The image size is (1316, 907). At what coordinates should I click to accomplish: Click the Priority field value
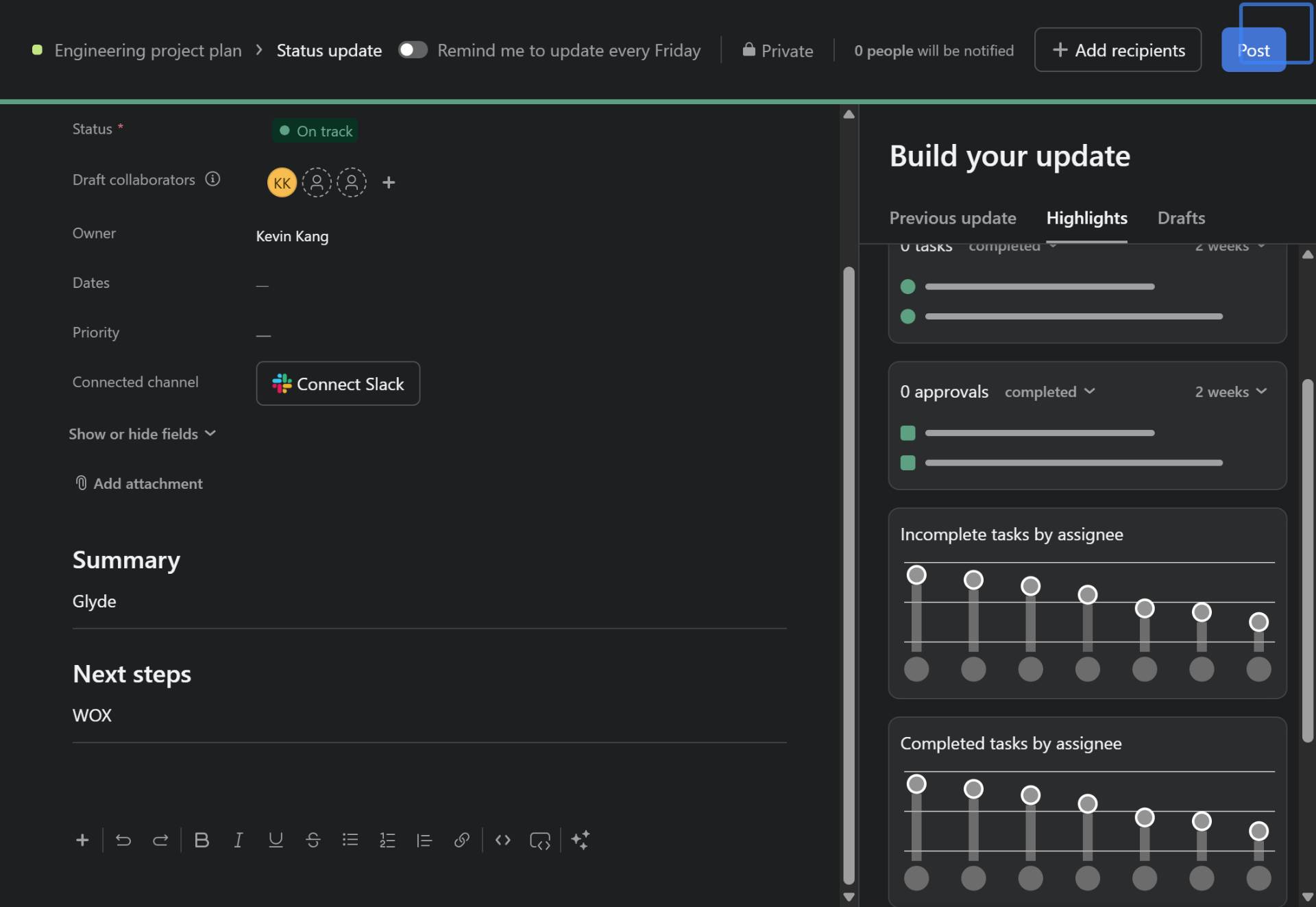point(263,335)
